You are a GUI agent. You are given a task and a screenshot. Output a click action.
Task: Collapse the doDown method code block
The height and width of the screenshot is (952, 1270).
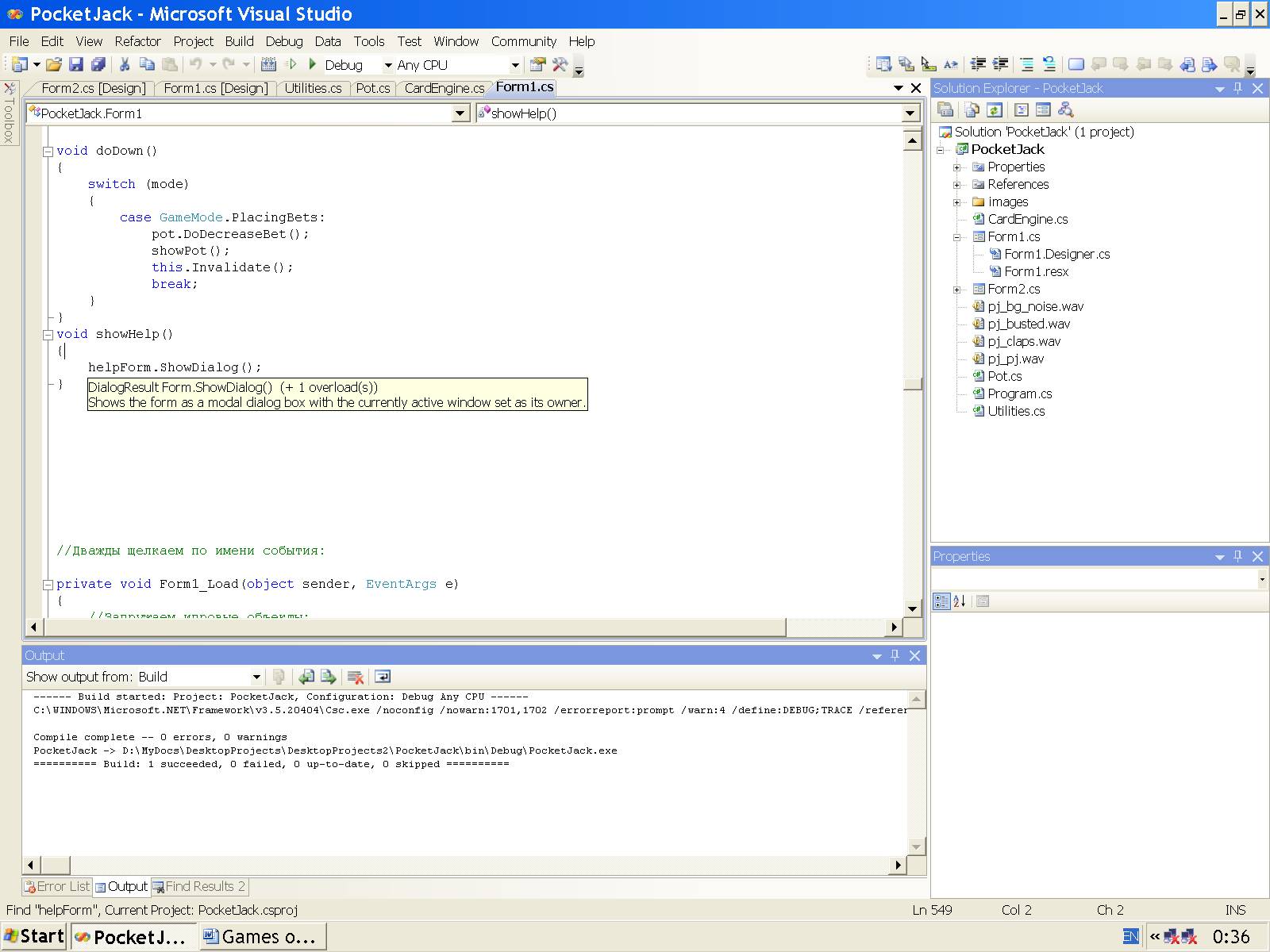click(x=48, y=151)
